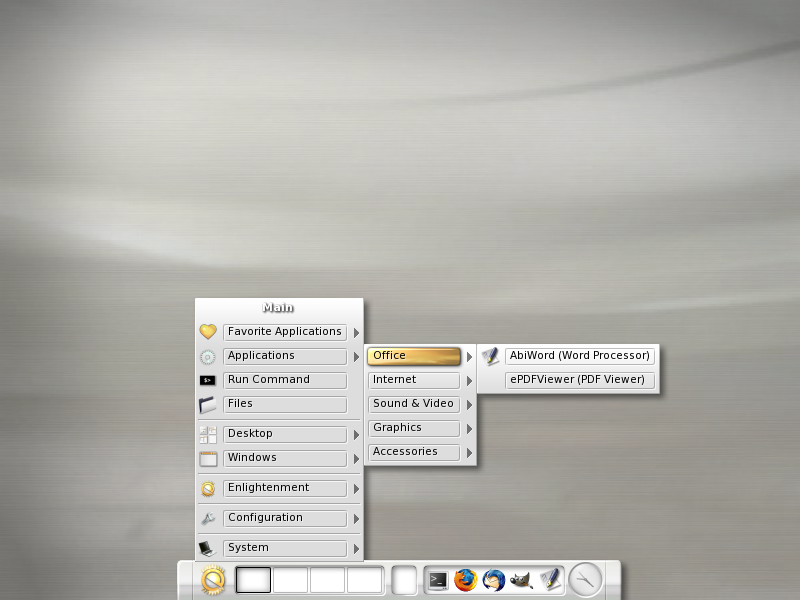Image resolution: width=800 pixels, height=600 pixels.
Task: Click the window icon beside Windows
Action: (208, 459)
